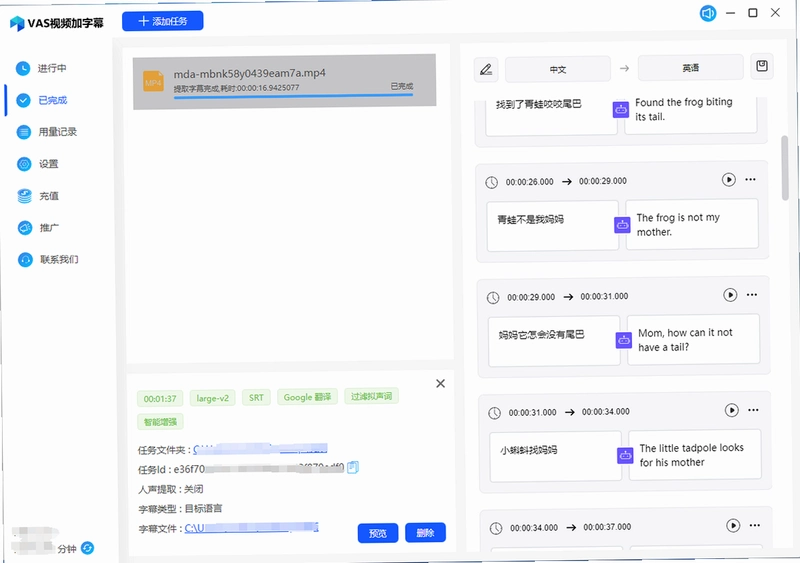The height and width of the screenshot is (563, 800).
Task: Click the 预览 preview button
Action: point(378,533)
